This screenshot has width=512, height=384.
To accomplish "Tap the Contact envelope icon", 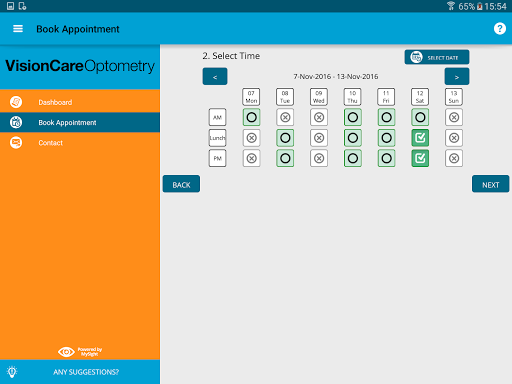I will pyautogui.click(x=16, y=143).
